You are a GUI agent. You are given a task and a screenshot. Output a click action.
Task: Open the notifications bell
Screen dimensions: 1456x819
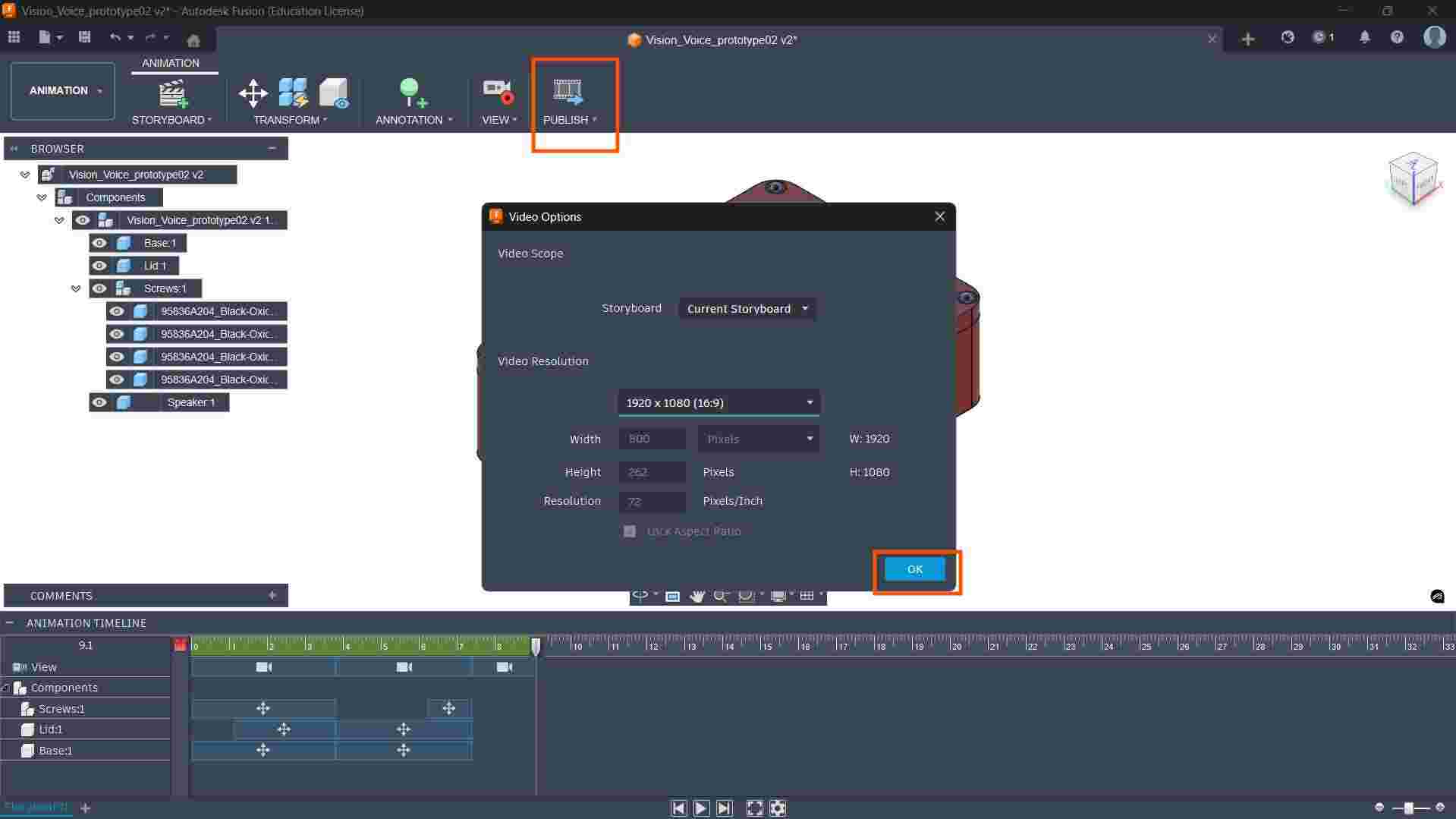pos(1365,37)
